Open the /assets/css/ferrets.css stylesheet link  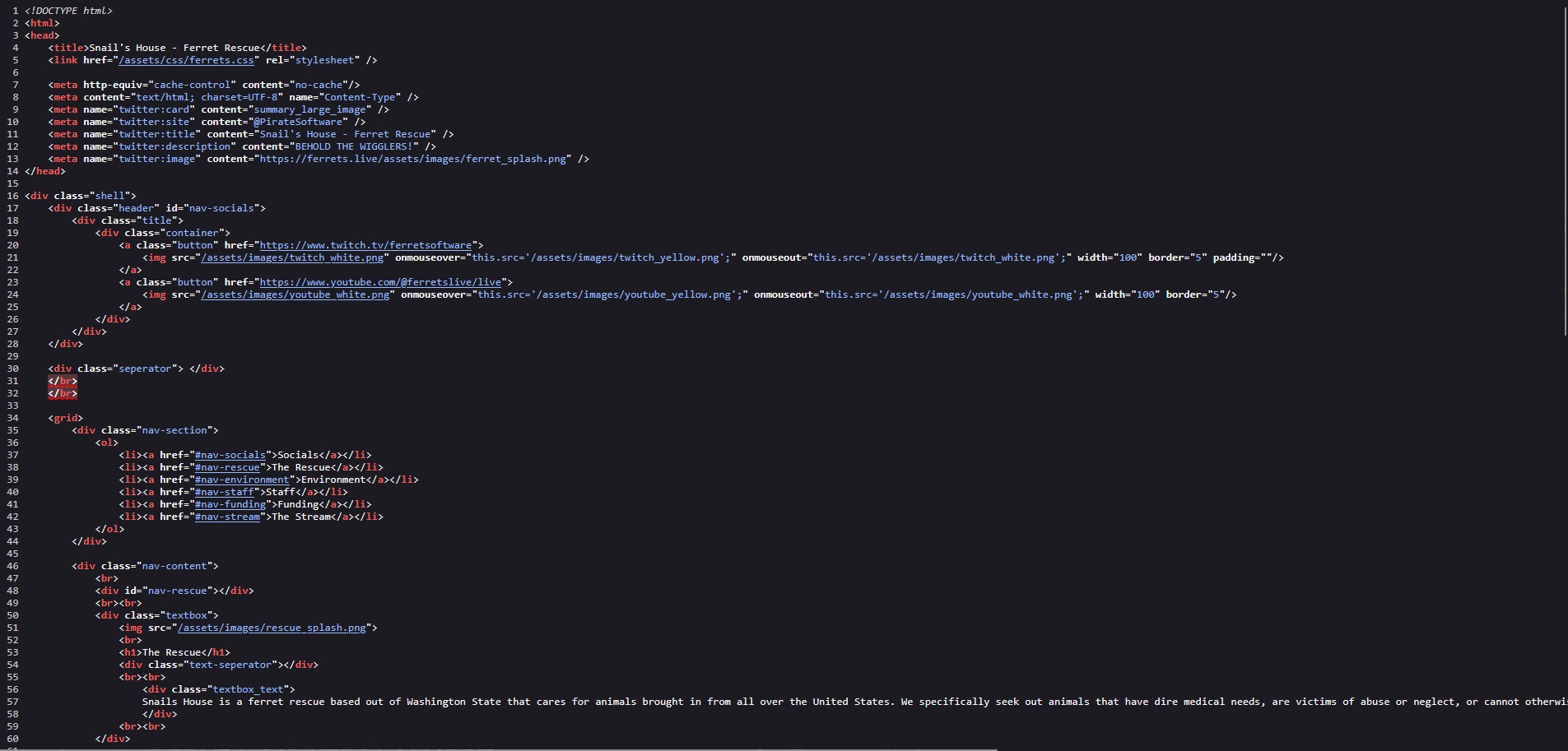point(186,60)
